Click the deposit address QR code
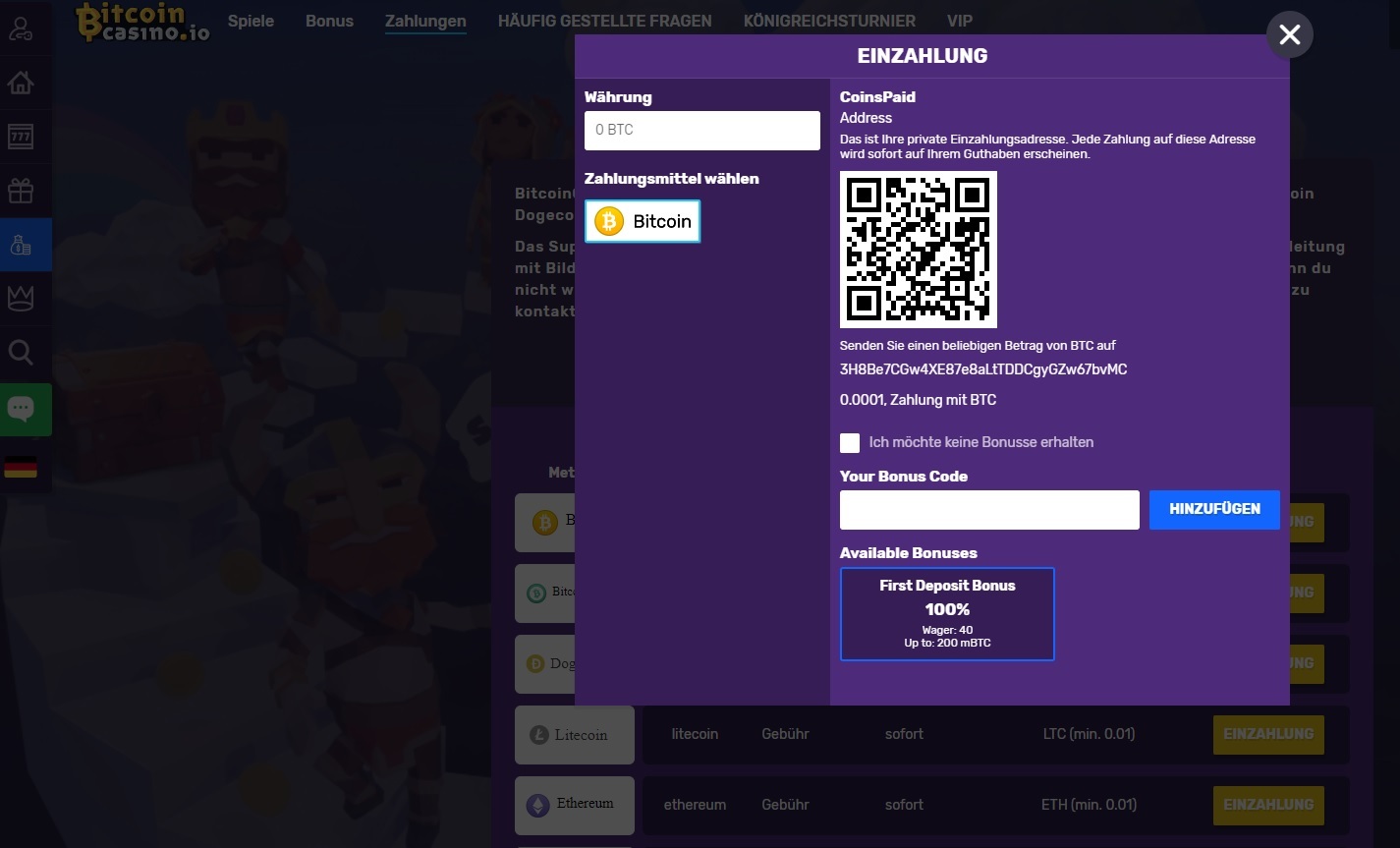The width and height of the screenshot is (1400, 848). 919,250
